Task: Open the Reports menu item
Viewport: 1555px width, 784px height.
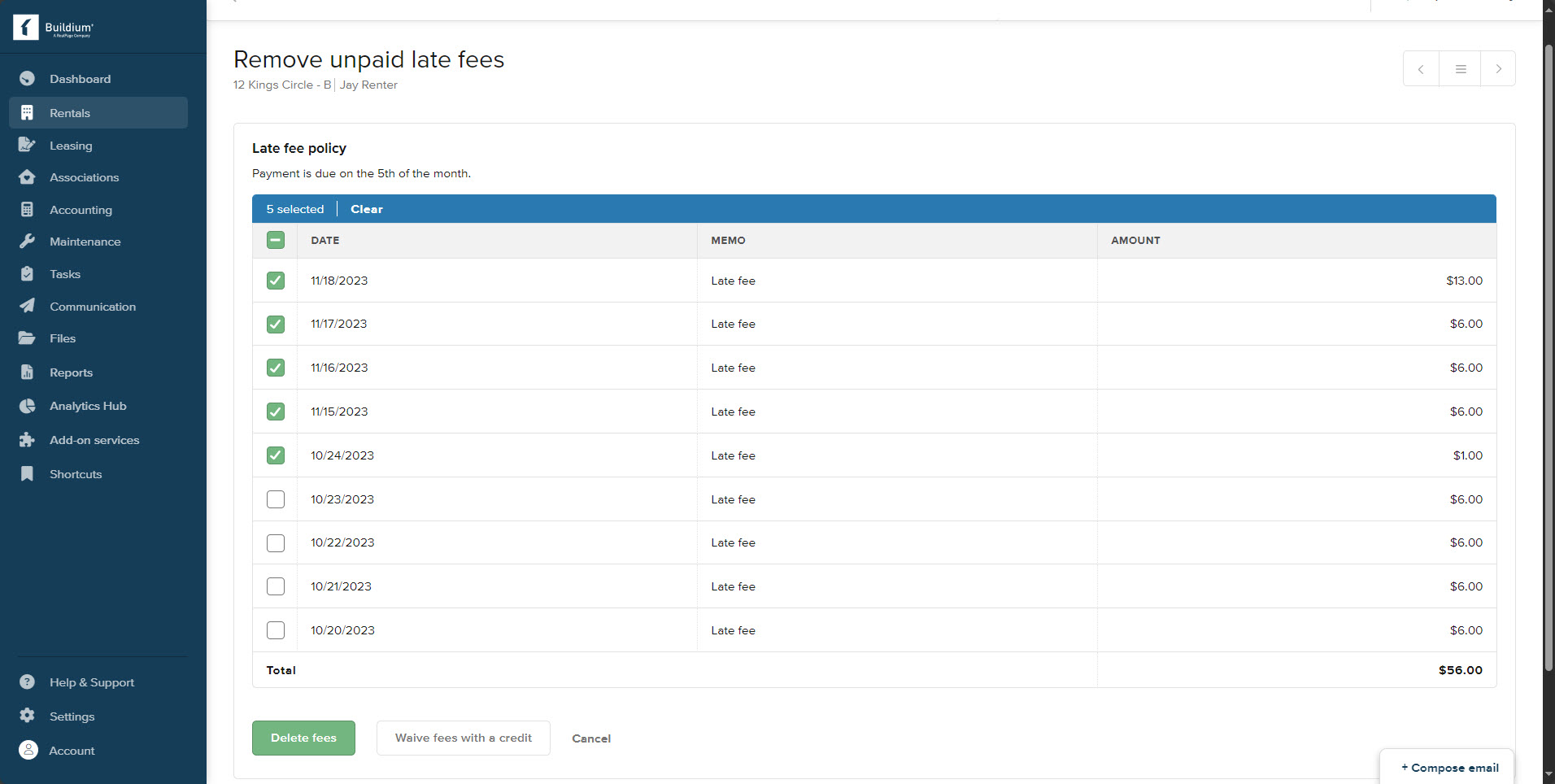Action: click(98, 372)
